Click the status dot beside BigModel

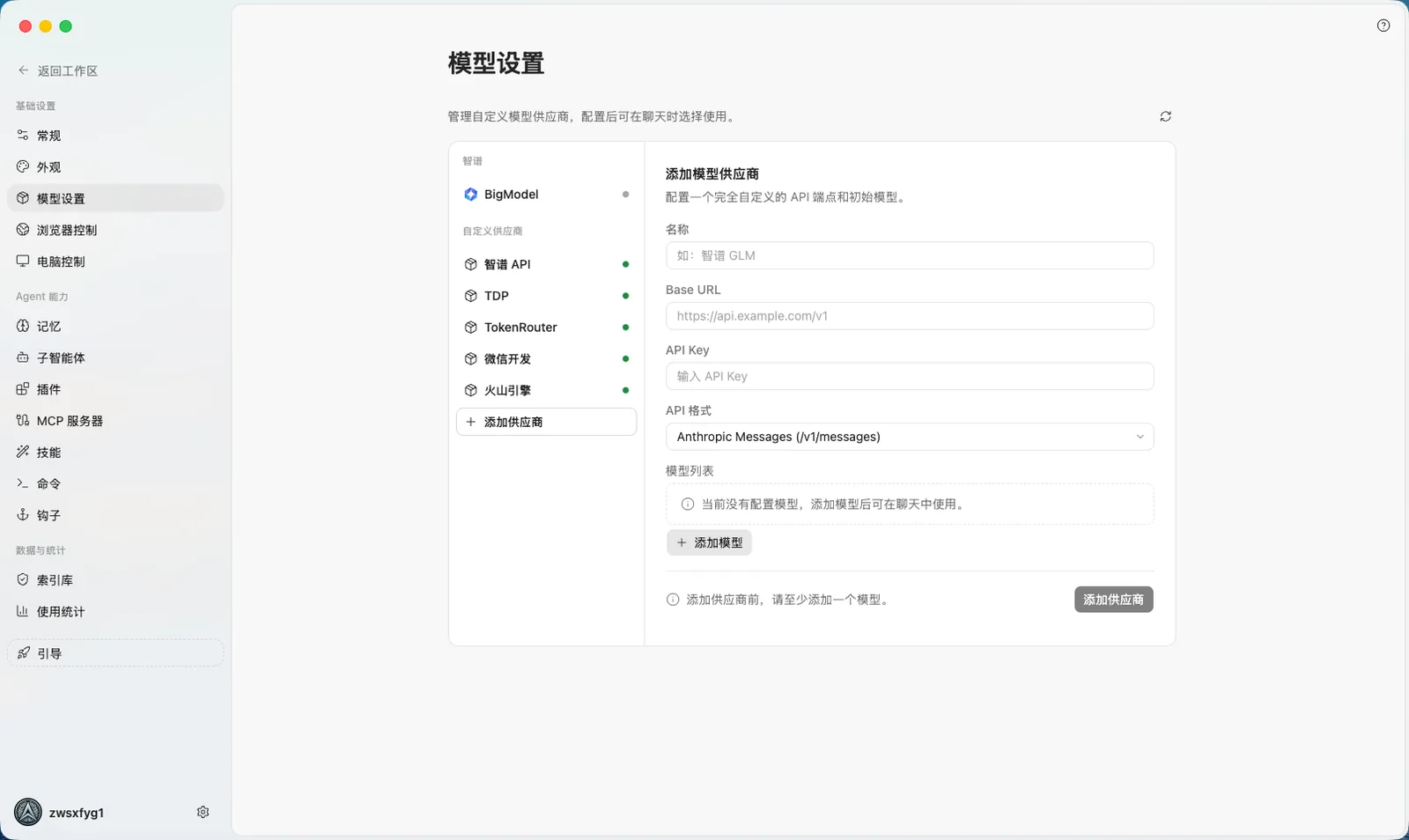click(x=625, y=195)
